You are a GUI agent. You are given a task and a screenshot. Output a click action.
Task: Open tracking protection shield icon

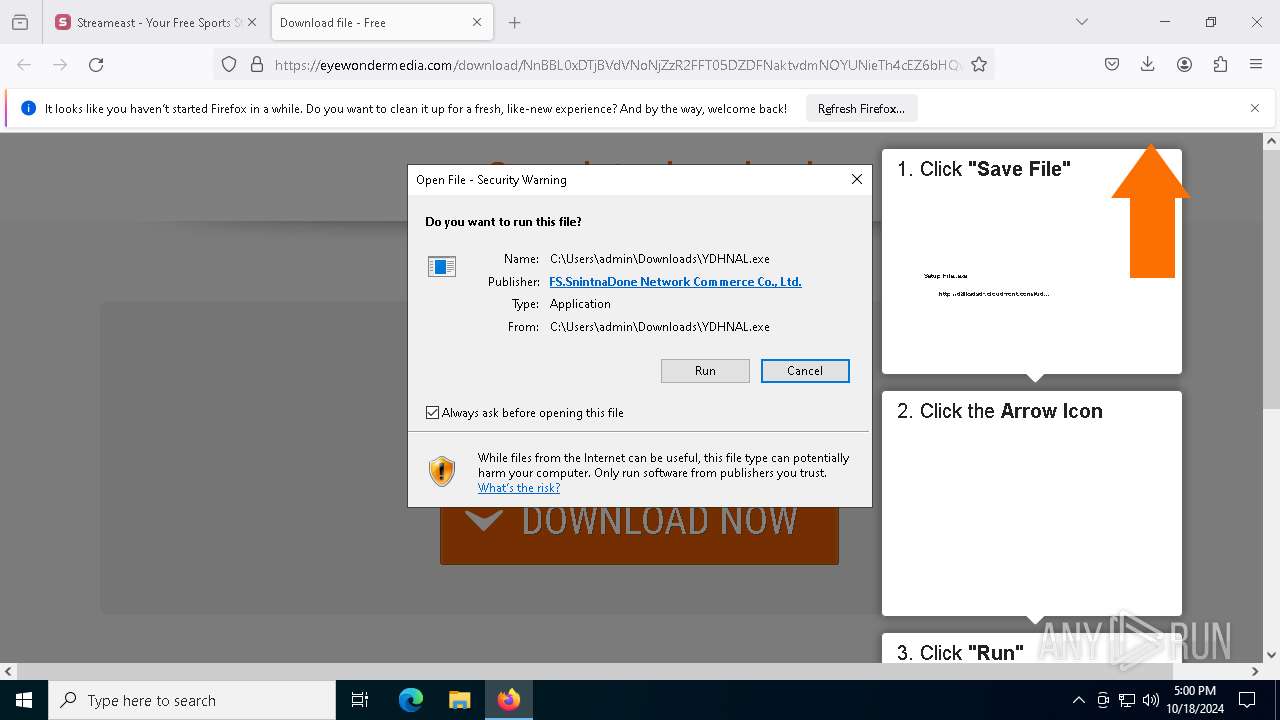(x=229, y=64)
